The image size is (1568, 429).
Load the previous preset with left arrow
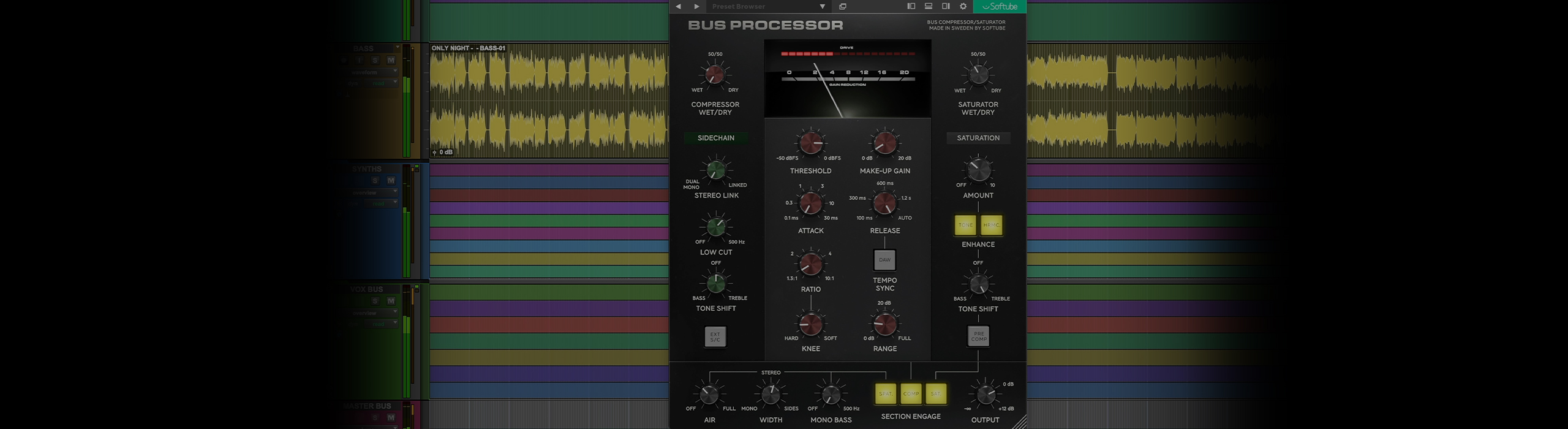pyautogui.click(x=678, y=7)
